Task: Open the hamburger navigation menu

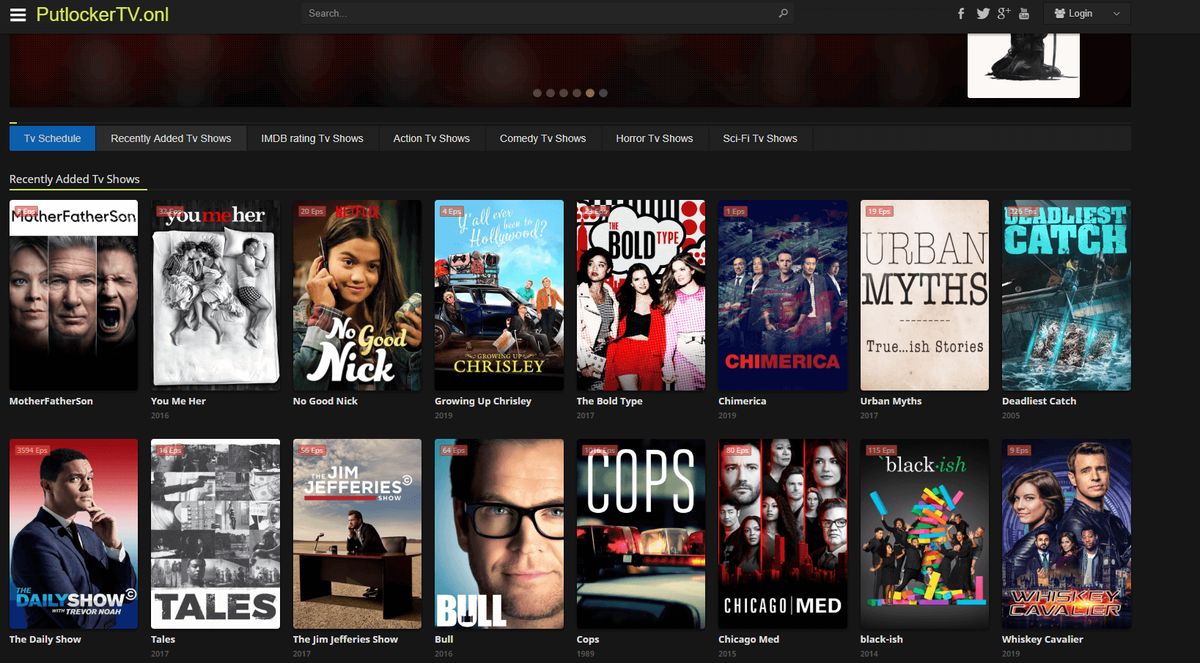Action: click(18, 14)
